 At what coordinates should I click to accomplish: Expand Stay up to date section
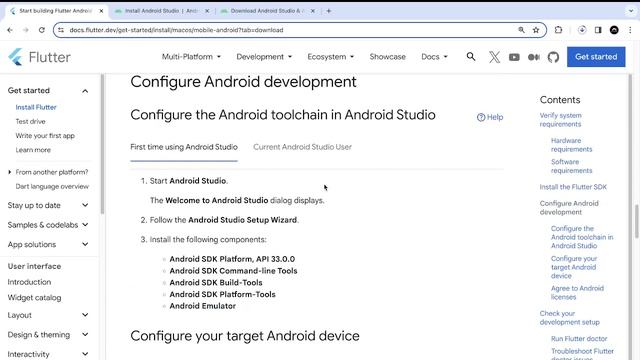click(48, 205)
